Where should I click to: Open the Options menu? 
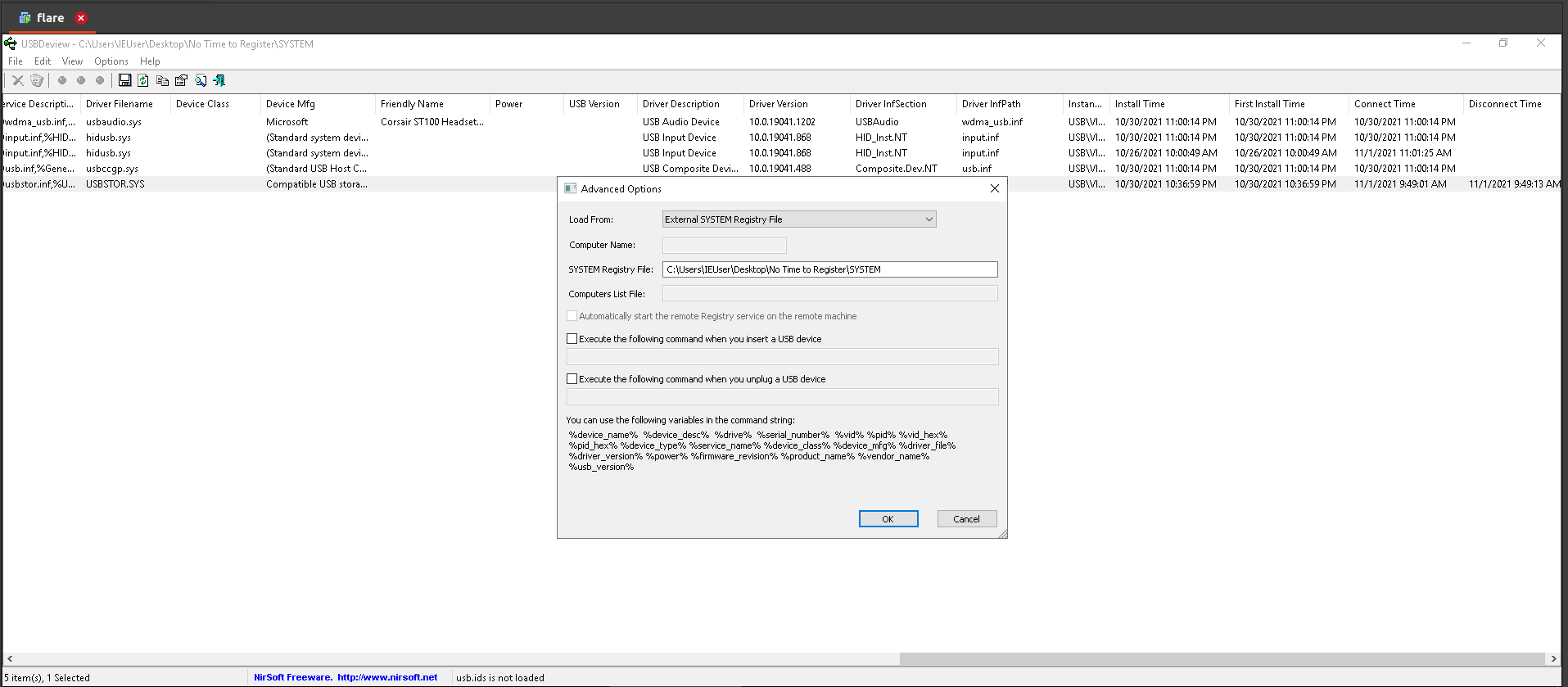click(111, 61)
